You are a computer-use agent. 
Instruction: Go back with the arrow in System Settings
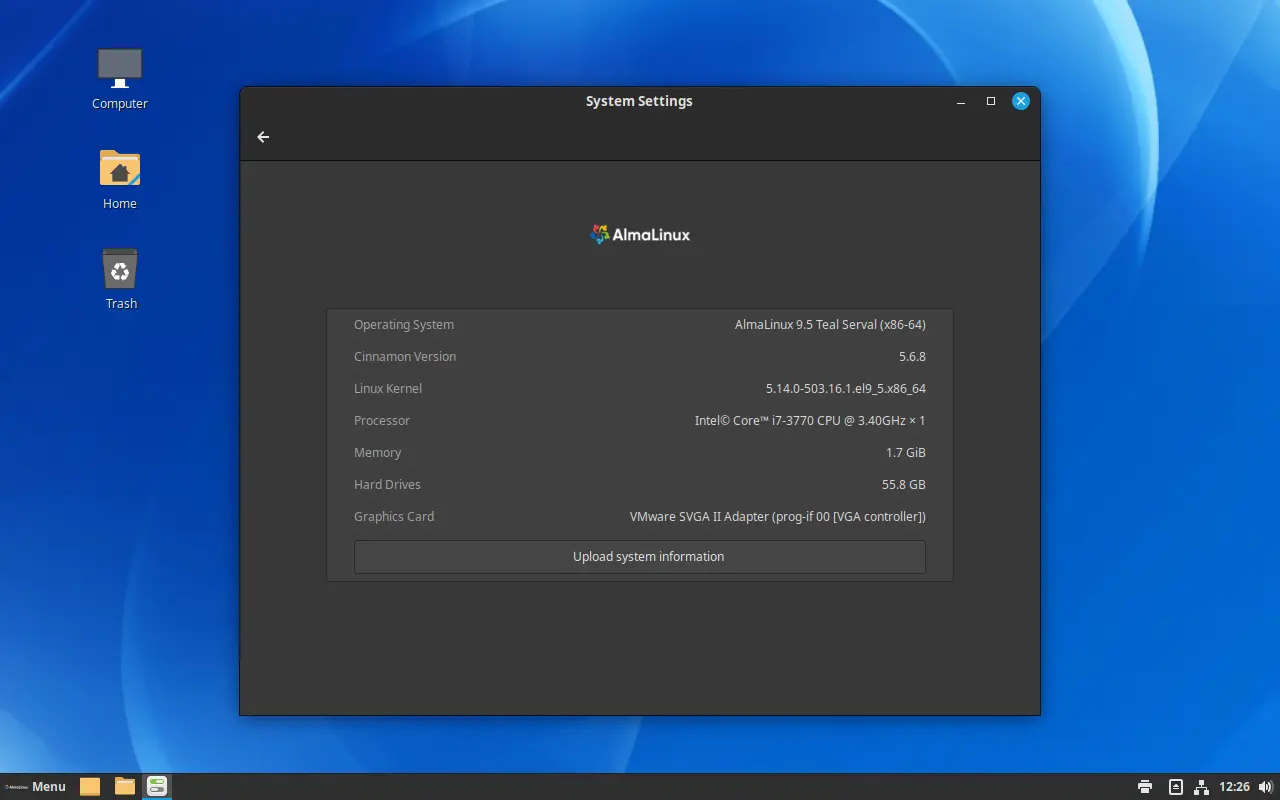coord(263,137)
